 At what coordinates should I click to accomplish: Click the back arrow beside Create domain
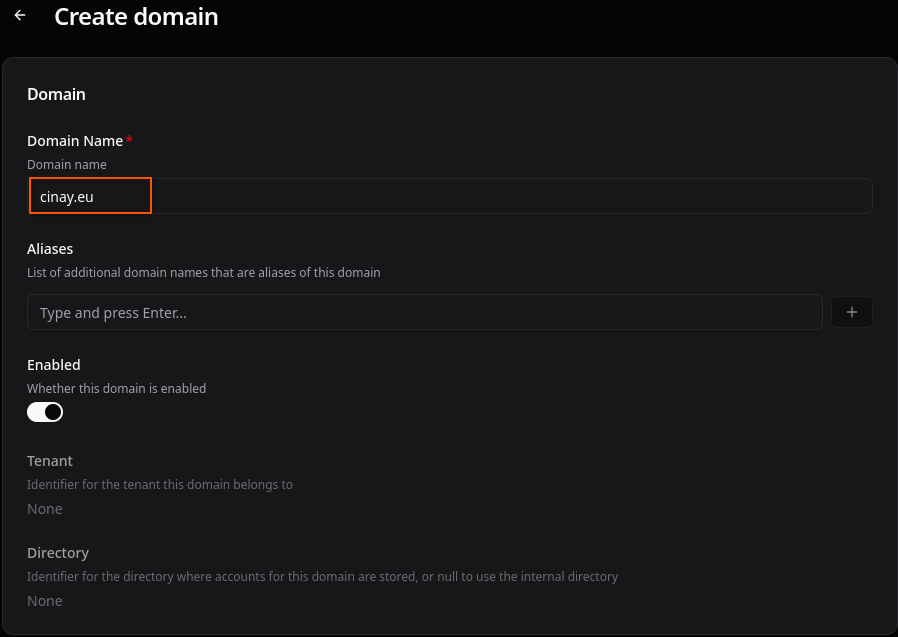pyautogui.click(x=20, y=16)
